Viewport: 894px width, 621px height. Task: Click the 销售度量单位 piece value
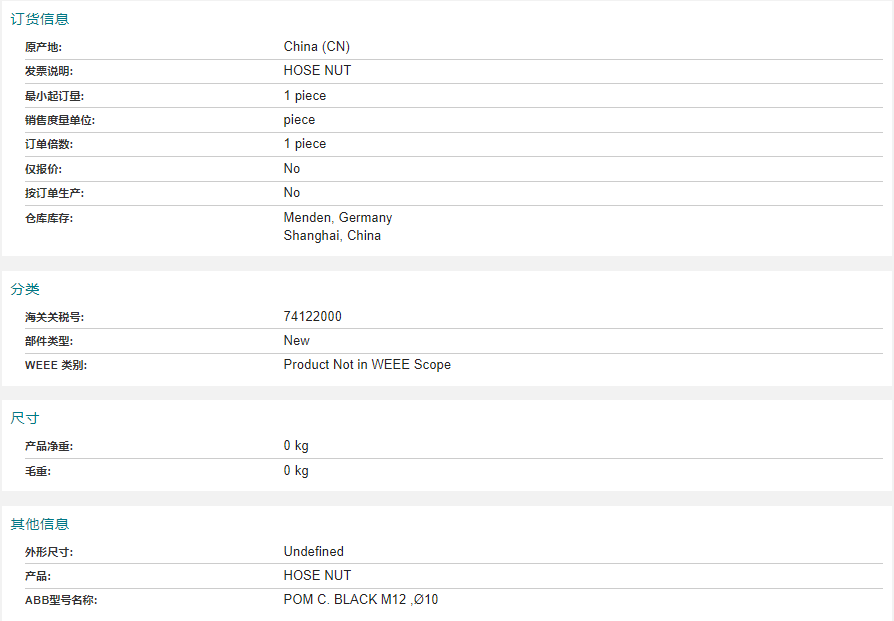299,120
